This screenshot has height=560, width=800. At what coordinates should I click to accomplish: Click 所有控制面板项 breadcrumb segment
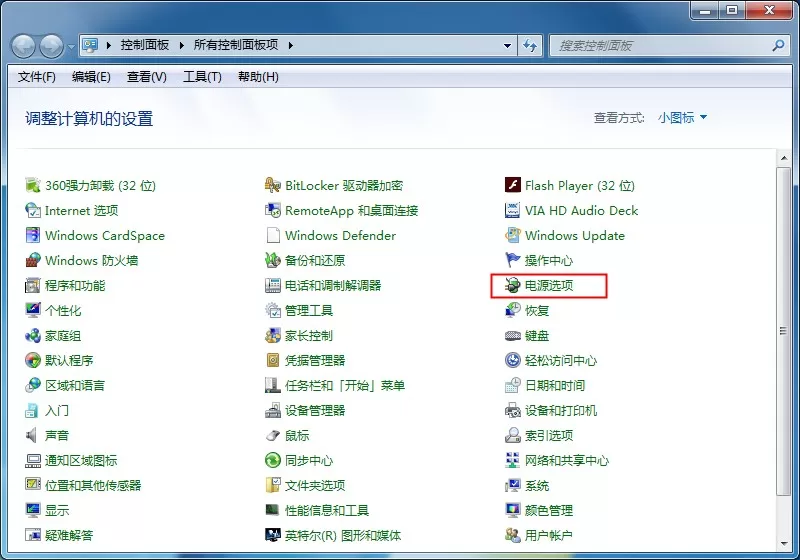click(236, 45)
